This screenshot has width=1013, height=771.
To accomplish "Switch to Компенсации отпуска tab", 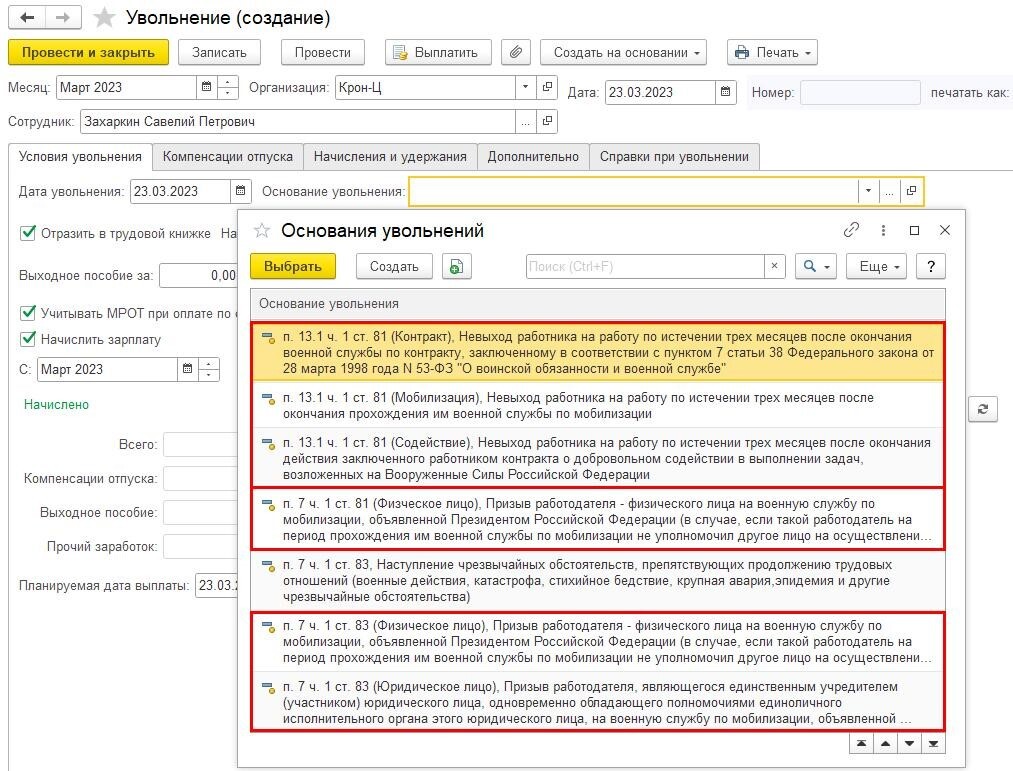I will click(x=227, y=157).
